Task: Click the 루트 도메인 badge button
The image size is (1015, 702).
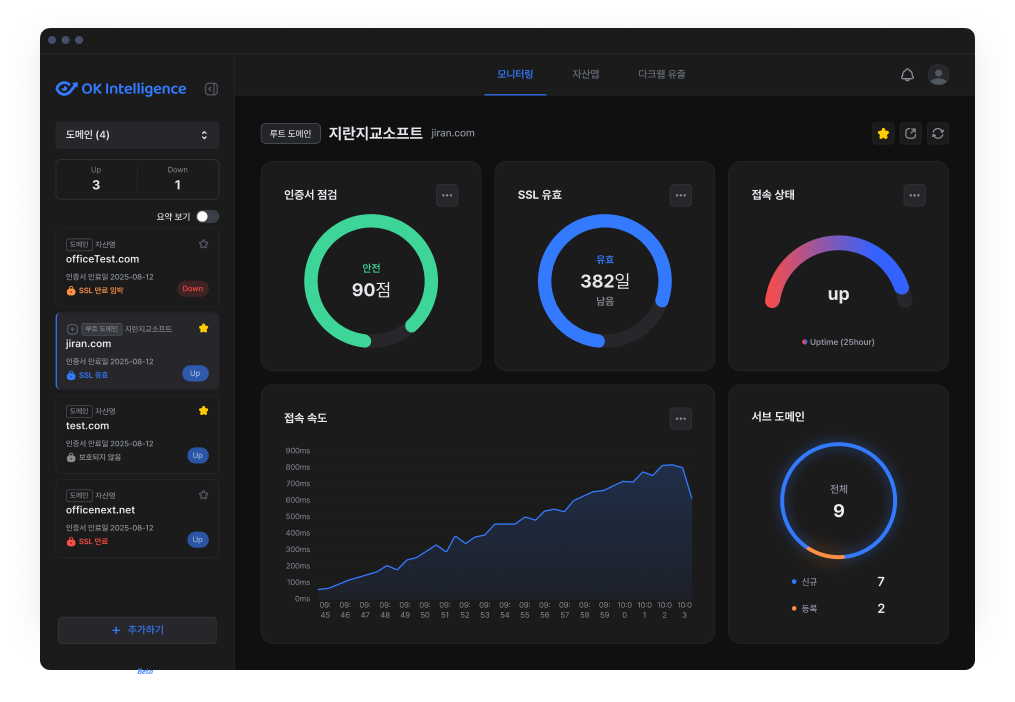Action: pos(291,133)
